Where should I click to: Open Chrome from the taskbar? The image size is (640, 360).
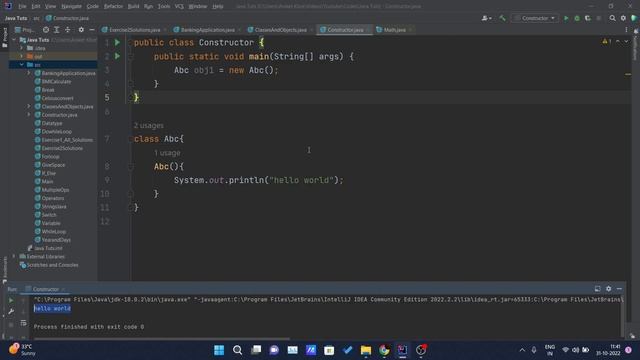point(384,350)
